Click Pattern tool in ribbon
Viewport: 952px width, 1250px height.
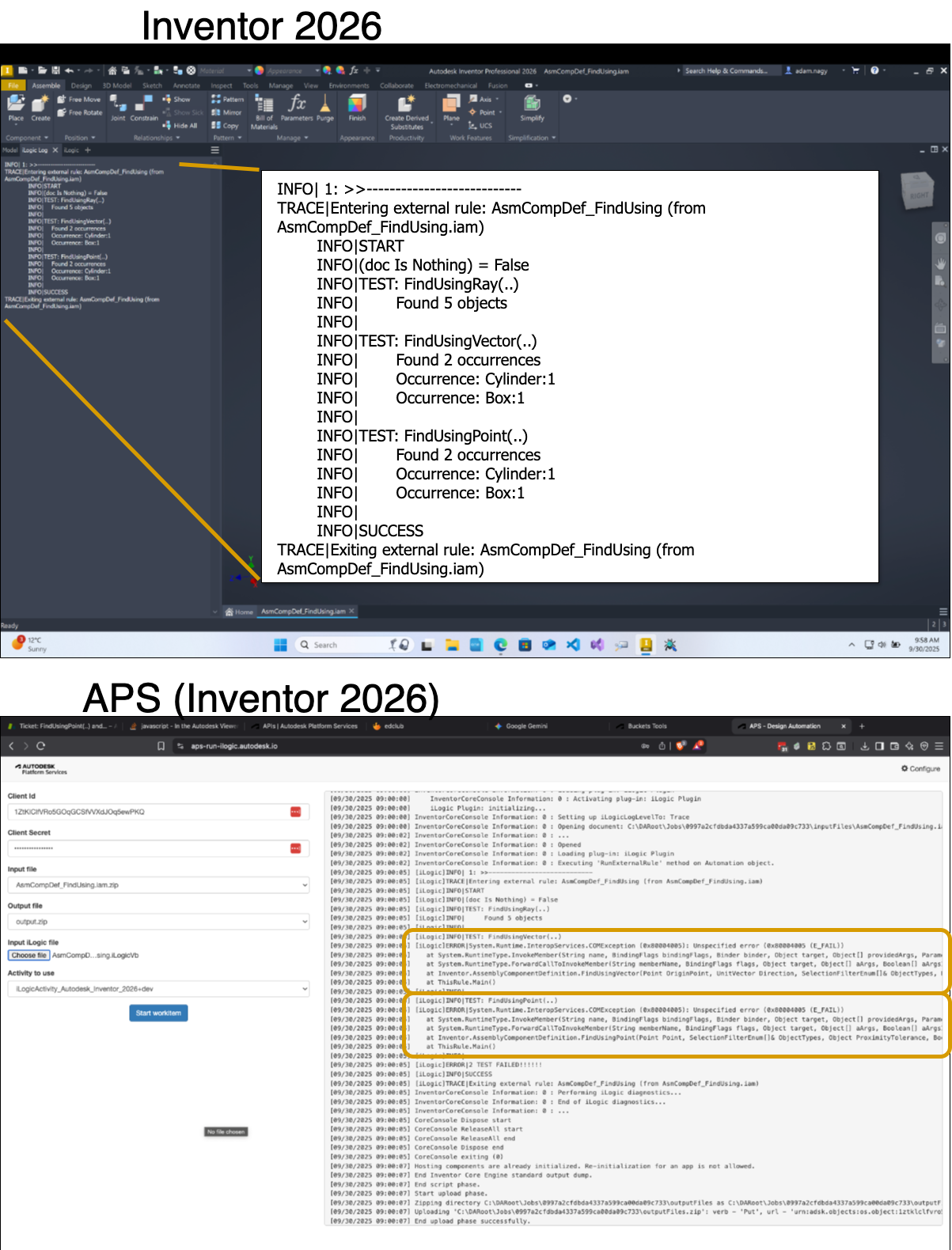point(228,100)
